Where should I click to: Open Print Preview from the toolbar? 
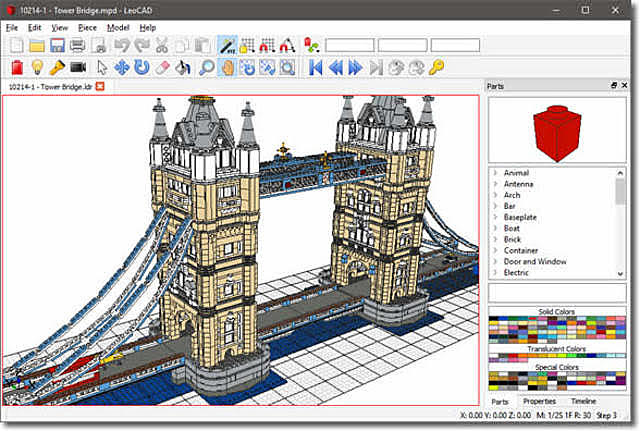99,45
